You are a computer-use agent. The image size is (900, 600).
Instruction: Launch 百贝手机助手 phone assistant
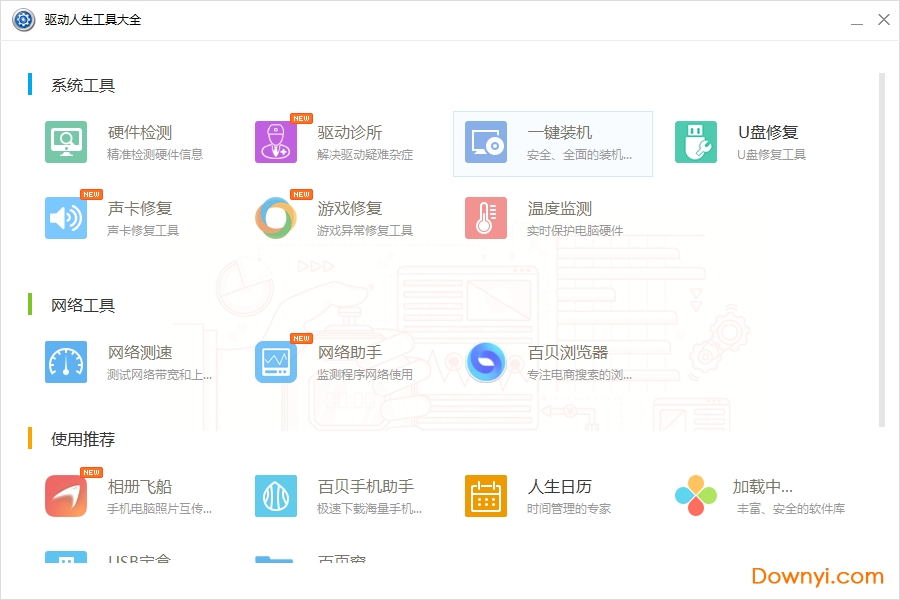(330, 495)
